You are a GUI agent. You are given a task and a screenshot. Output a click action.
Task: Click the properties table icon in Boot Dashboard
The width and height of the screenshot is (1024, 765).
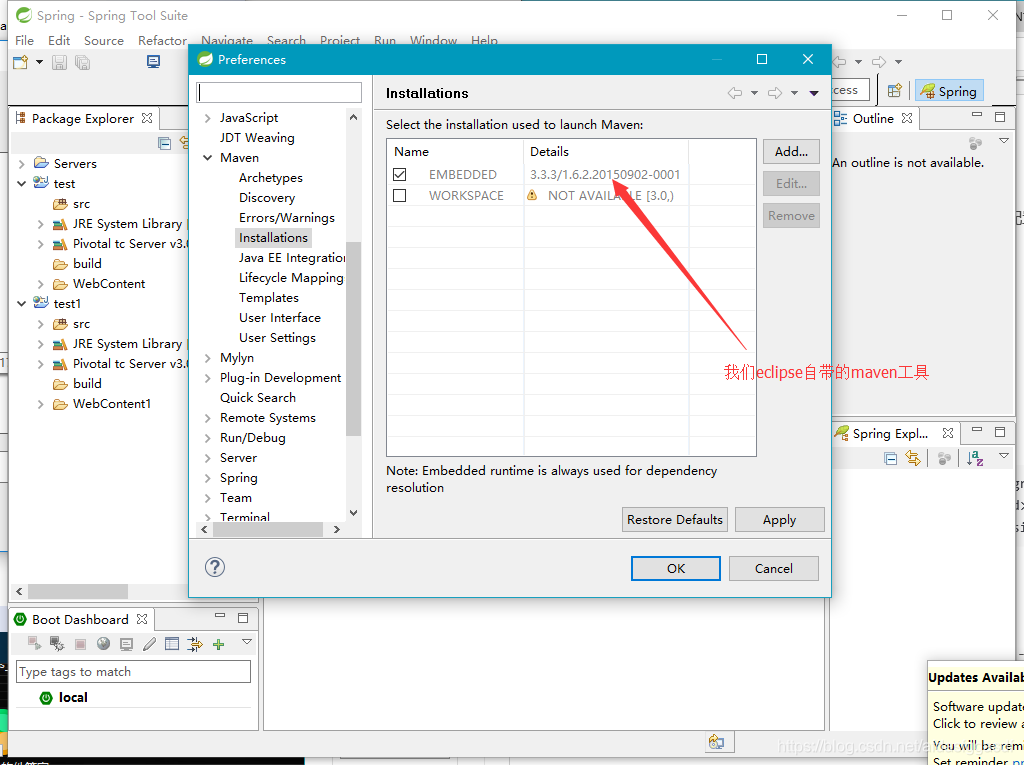172,643
